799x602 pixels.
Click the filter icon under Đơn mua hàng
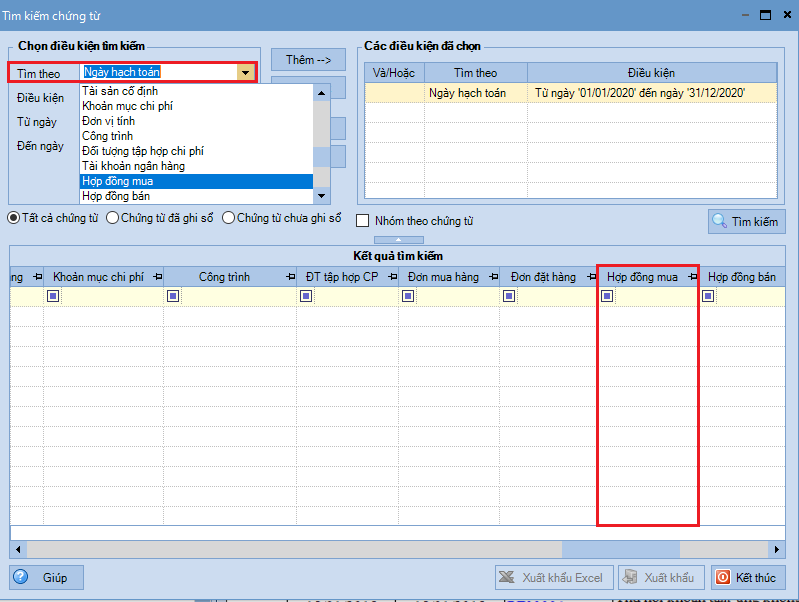click(408, 296)
